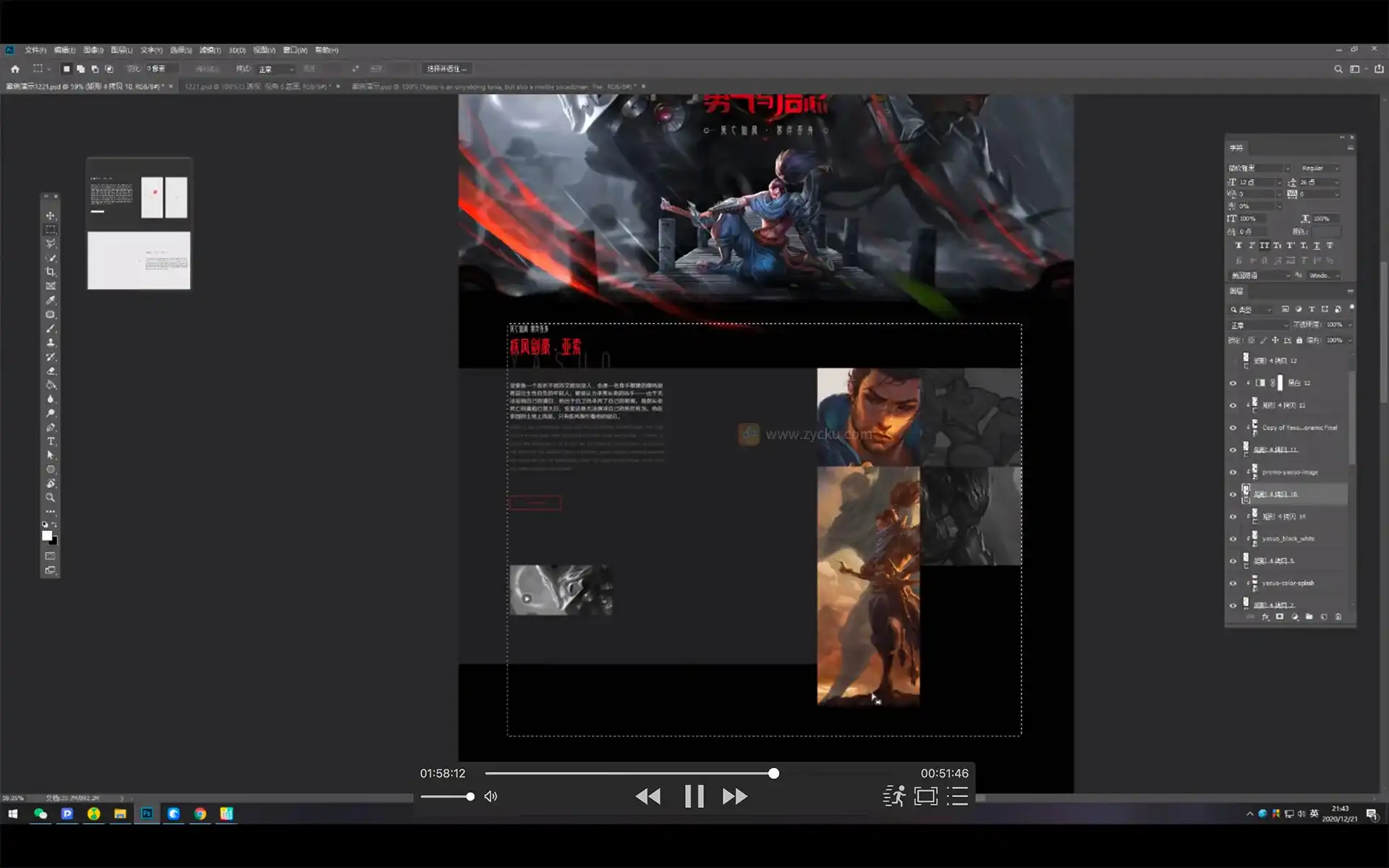
Task: Delete layer using trash icon
Action: [x=1338, y=617]
